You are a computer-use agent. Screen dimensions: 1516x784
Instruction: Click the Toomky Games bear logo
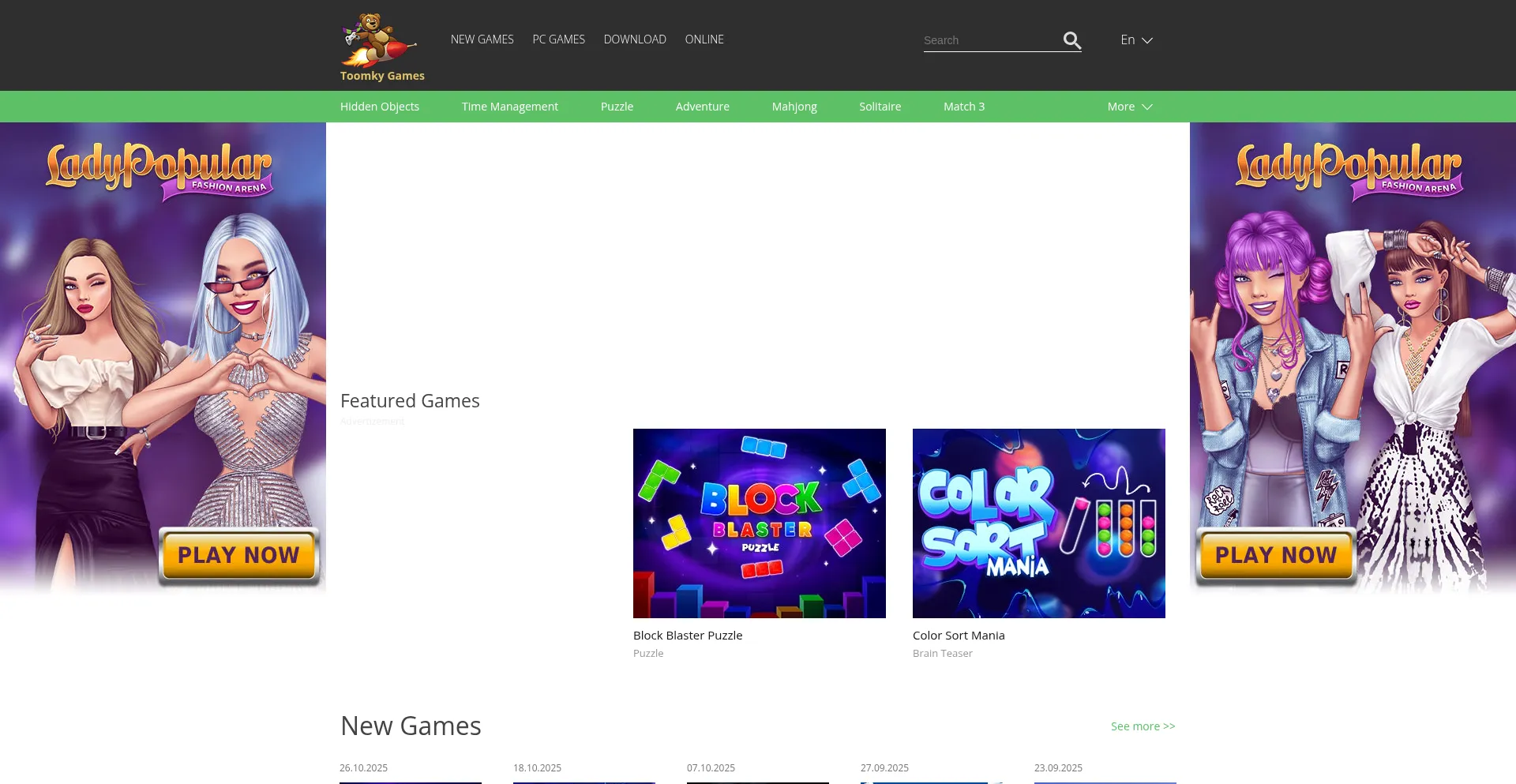point(380,41)
